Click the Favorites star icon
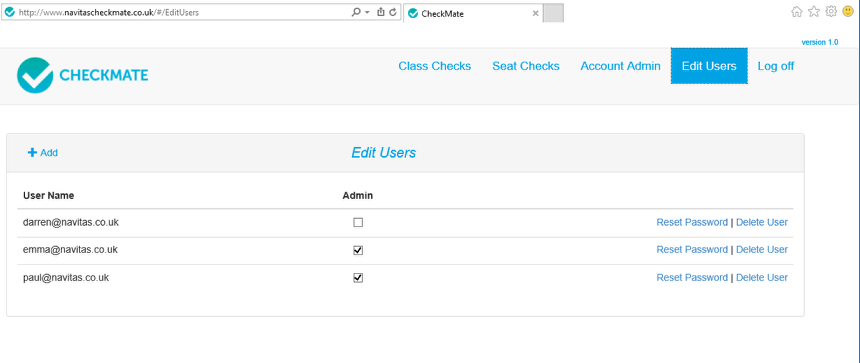 point(814,12)
